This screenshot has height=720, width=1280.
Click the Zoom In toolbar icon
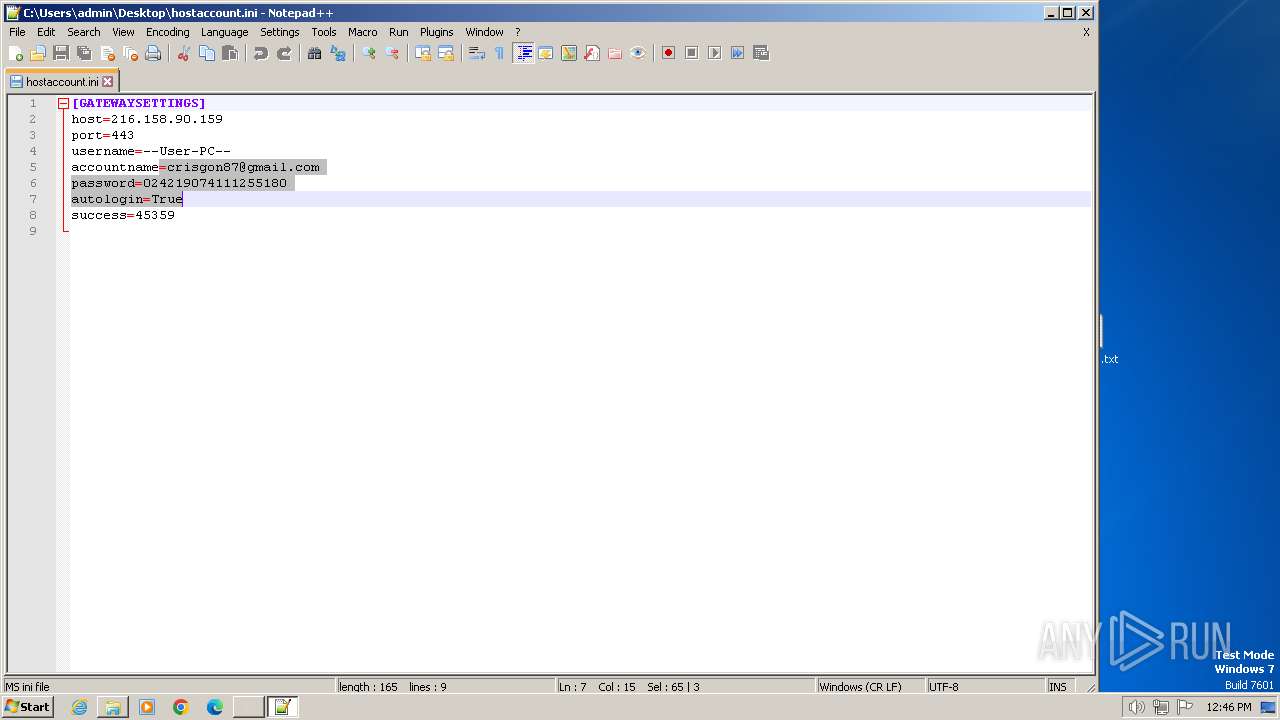point(369,53)
